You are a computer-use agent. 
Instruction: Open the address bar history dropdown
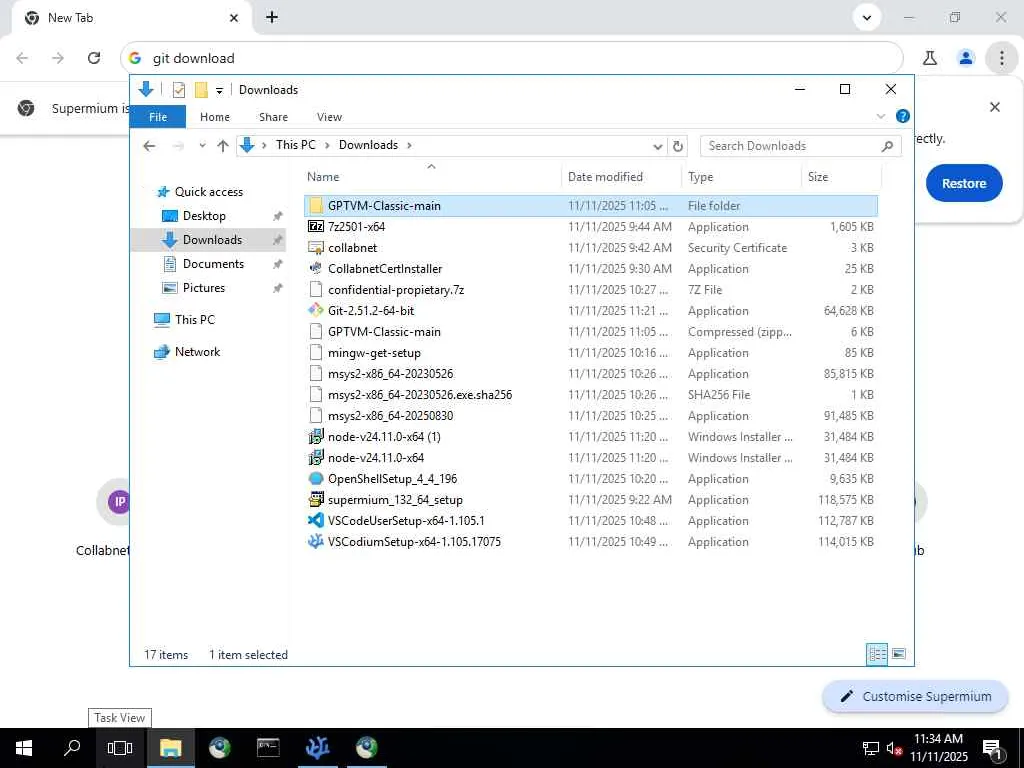(658, 146)
